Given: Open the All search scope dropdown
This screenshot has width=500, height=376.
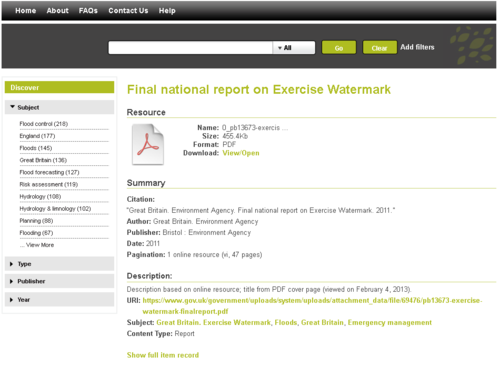Looking at the screenshot, I should coord(294,48).
